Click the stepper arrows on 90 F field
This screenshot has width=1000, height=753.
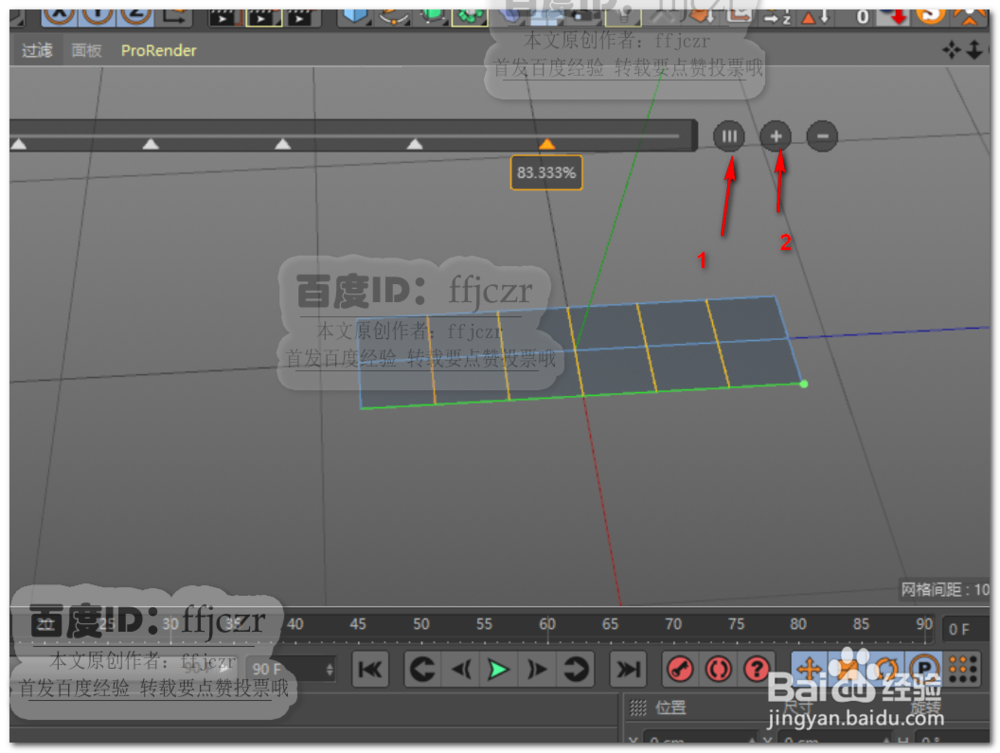(x=329, y=669)
